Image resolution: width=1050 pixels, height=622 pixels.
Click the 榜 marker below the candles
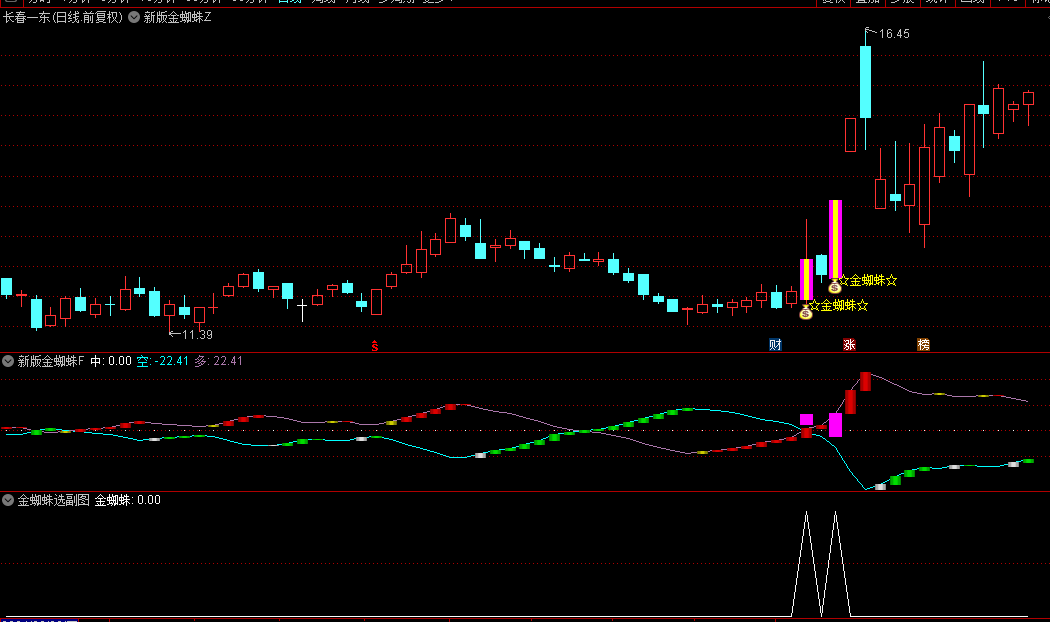pyautogui.click(x=923, y=345)
